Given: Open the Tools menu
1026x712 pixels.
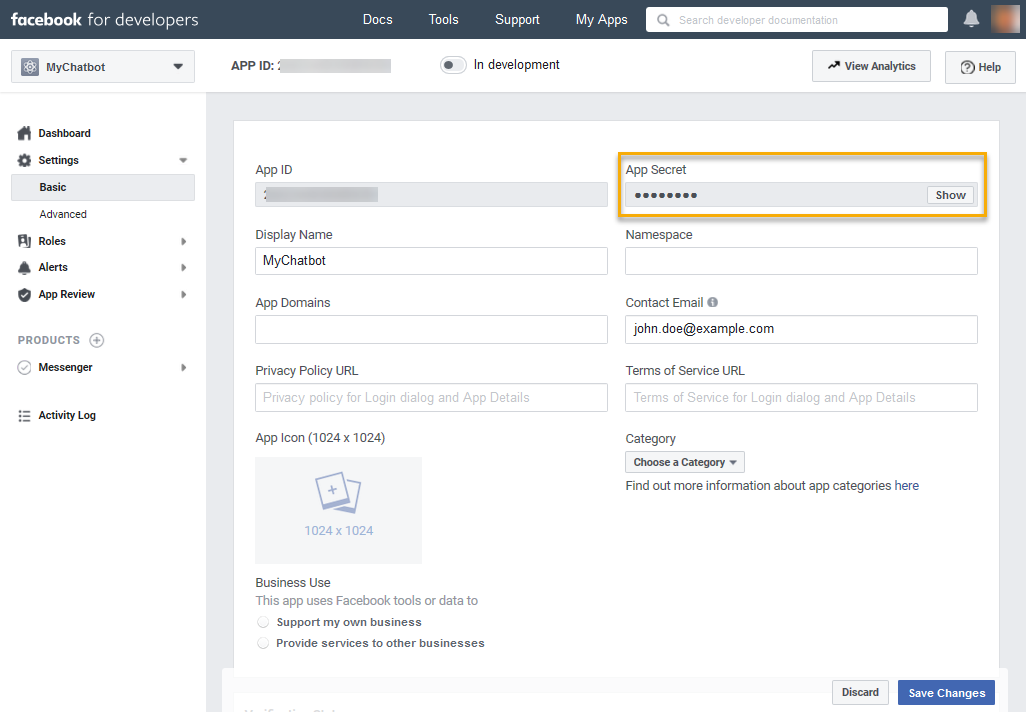Looking at the screenshot, I should click(x=444, y=20).
